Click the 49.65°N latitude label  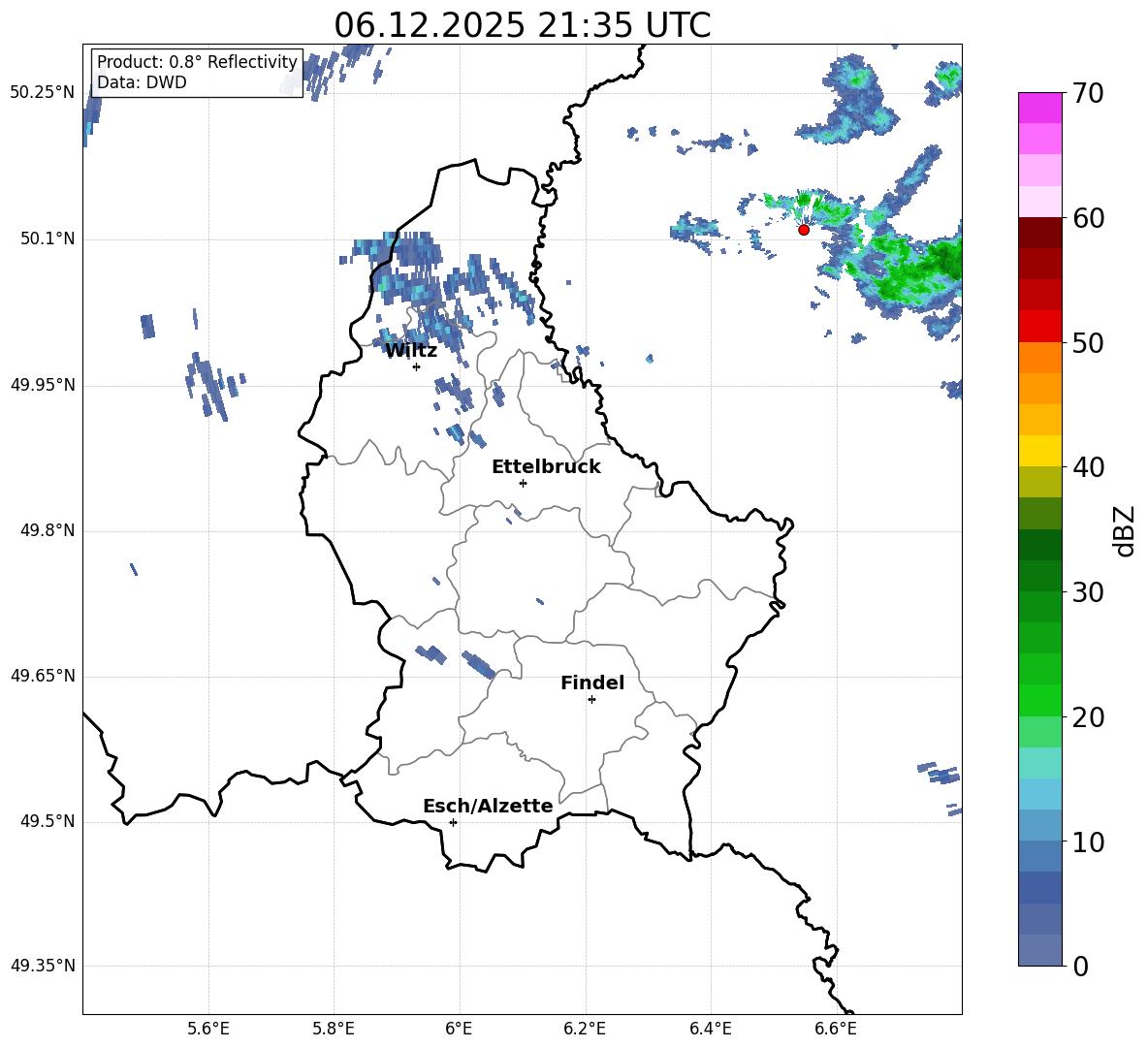click(43, 676)
